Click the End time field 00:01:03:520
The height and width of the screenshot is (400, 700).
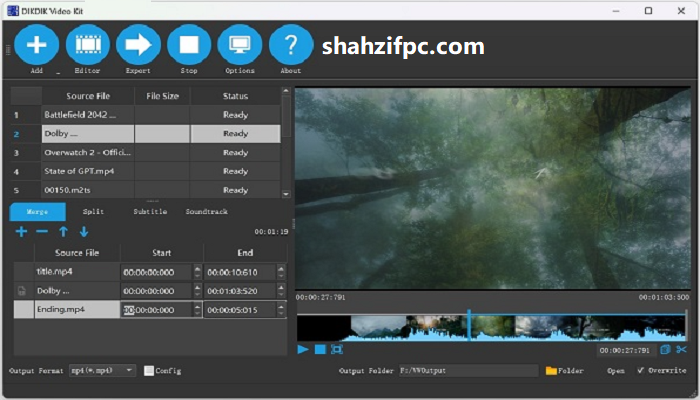(240, 291)
